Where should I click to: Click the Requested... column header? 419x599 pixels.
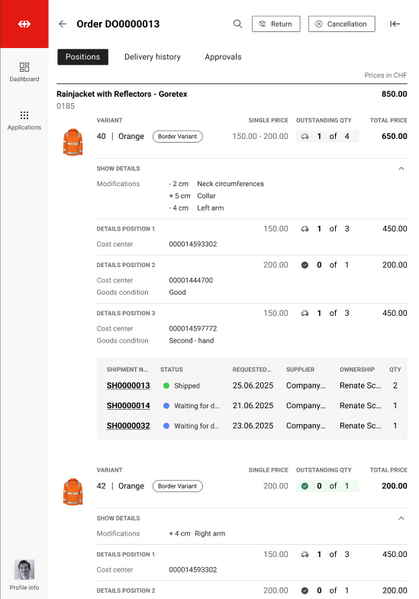click(252, 369)
